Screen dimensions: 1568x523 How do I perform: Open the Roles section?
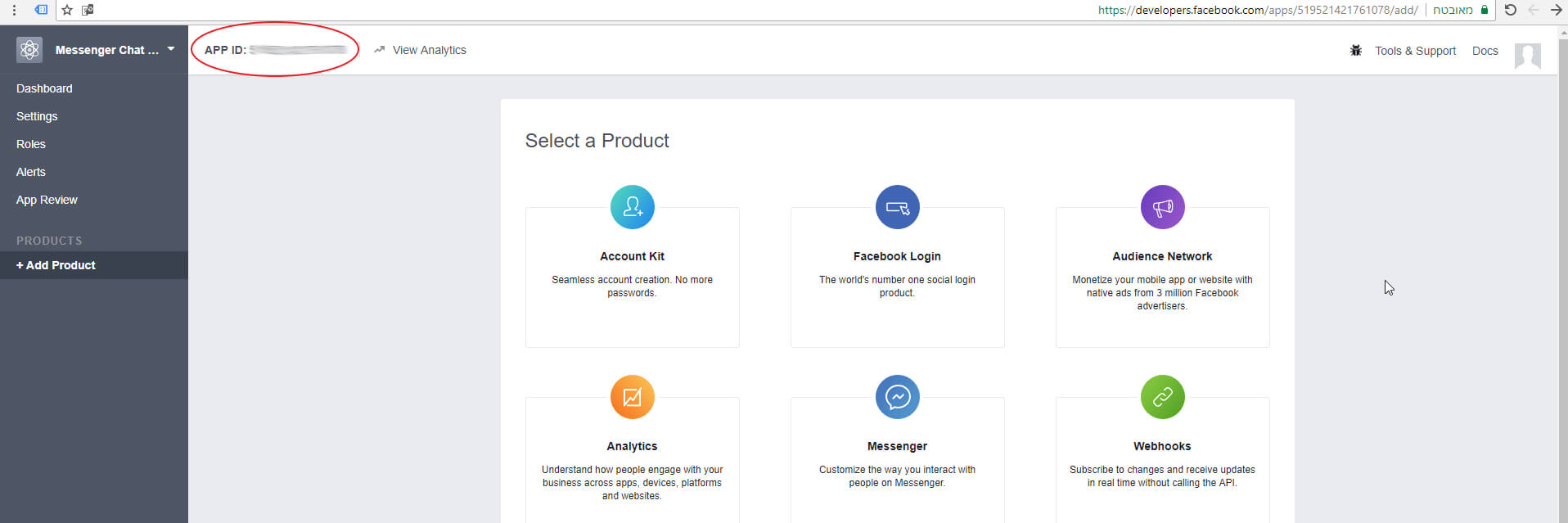(x=31, y=144)
